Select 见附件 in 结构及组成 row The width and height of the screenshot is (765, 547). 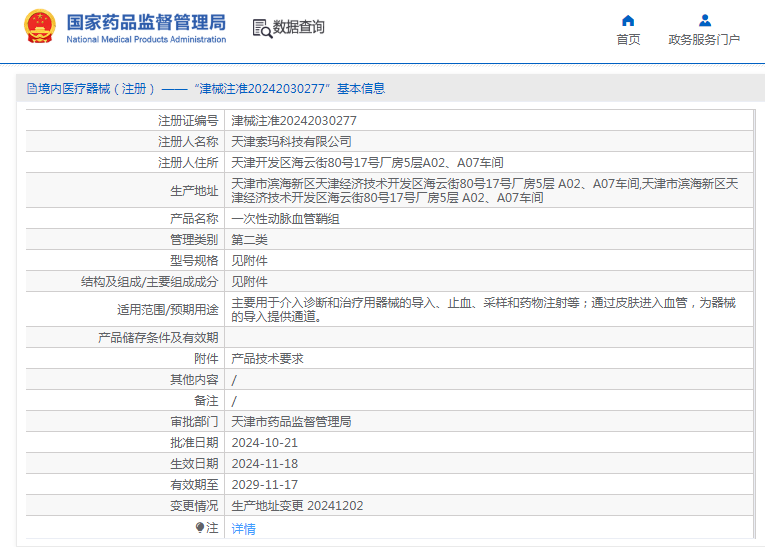point(249,282)
